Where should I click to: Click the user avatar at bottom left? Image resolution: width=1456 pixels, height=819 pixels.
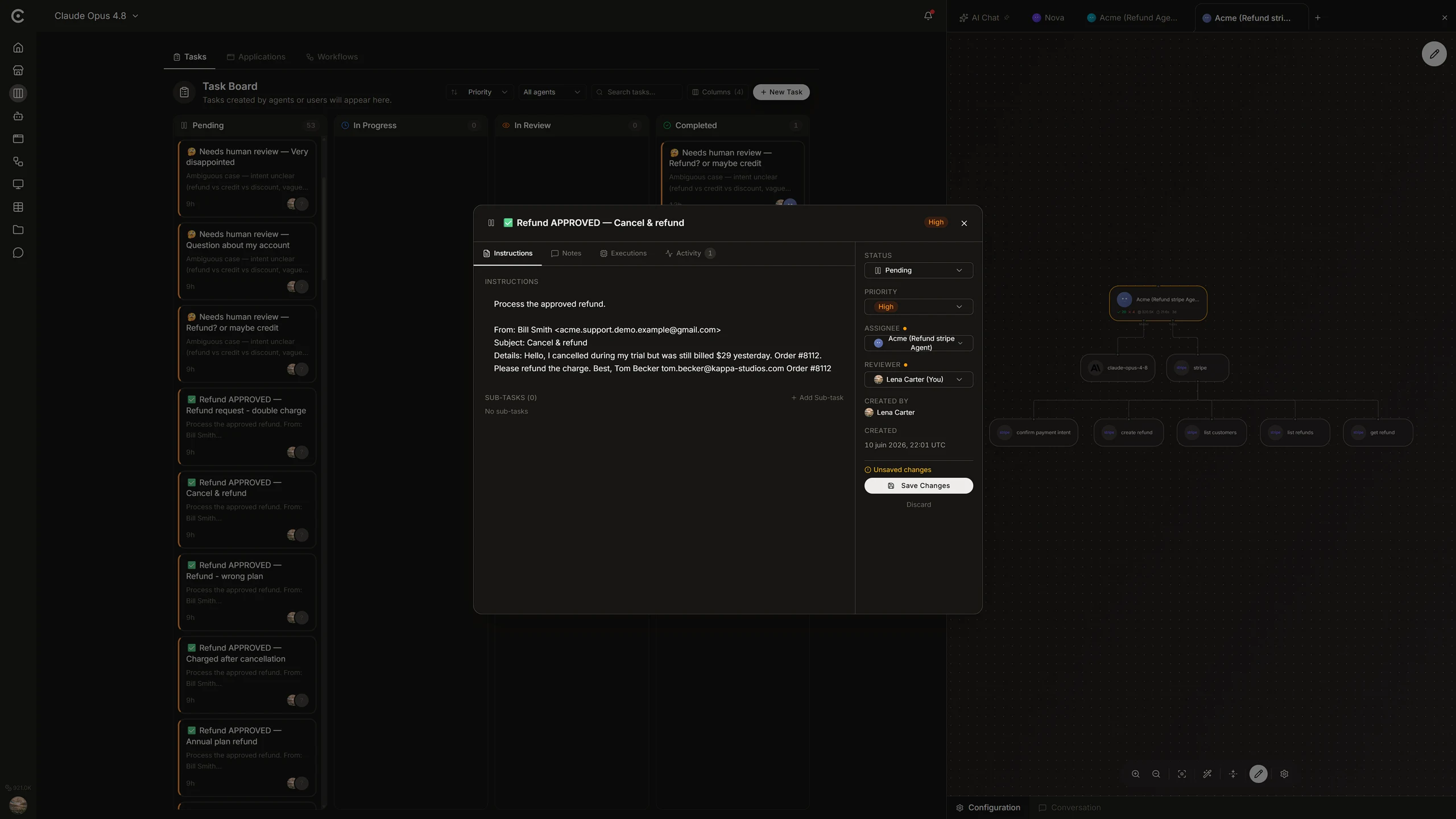coord(18,805)
